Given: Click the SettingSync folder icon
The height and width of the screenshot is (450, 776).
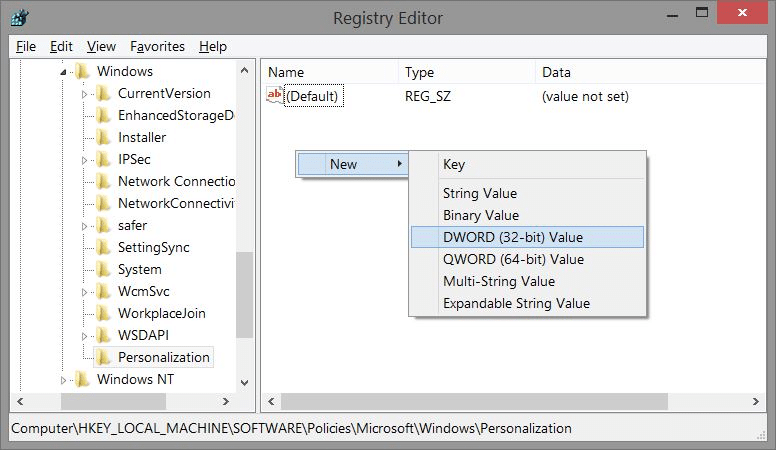Looking at the screenshot, I should pos(104,247).
